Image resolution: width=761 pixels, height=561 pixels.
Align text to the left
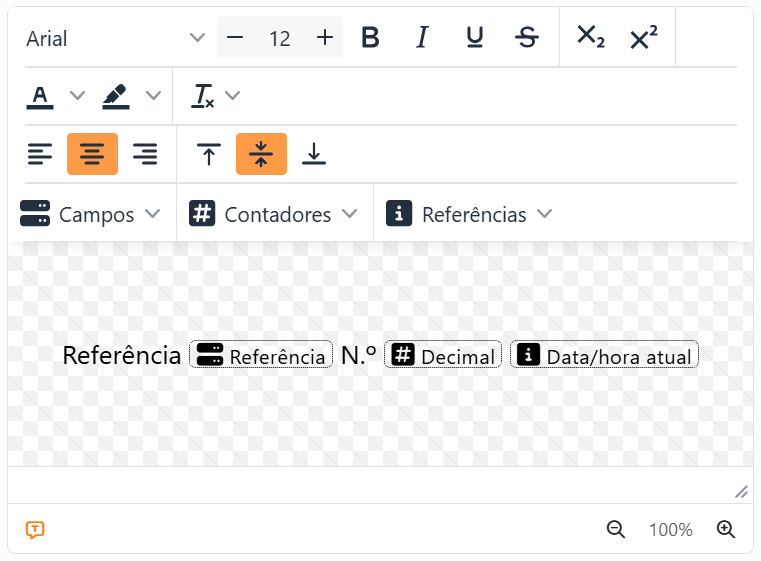click(x=40, y=154)
